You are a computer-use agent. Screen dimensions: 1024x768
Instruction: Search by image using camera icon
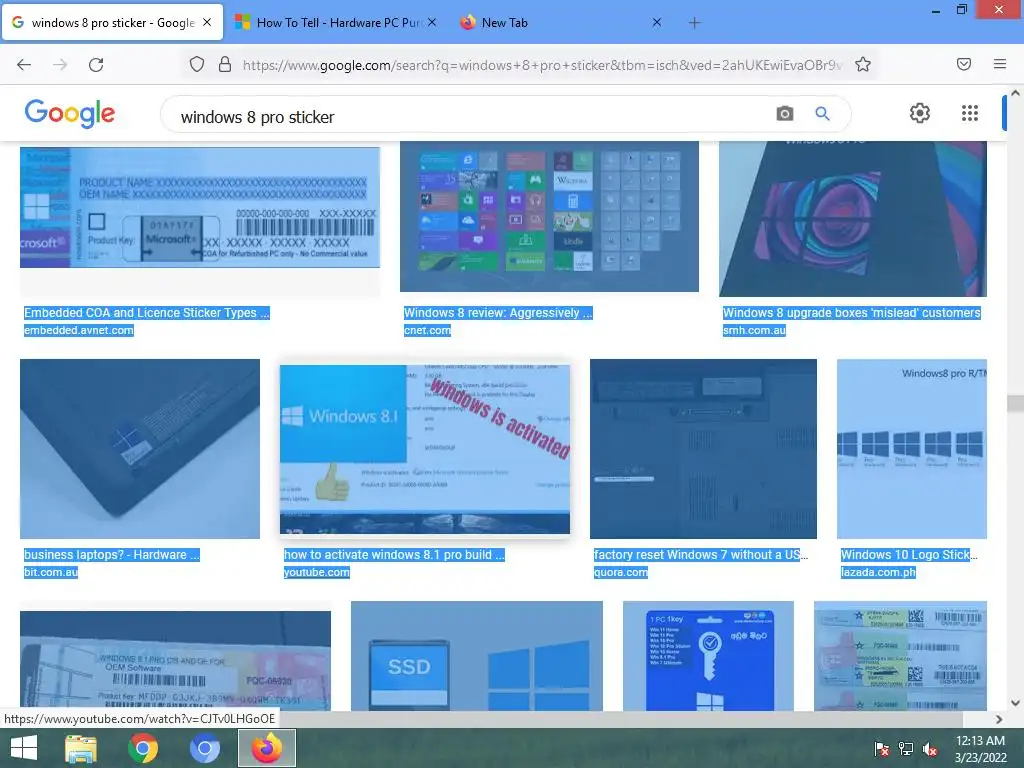point(785,114)
